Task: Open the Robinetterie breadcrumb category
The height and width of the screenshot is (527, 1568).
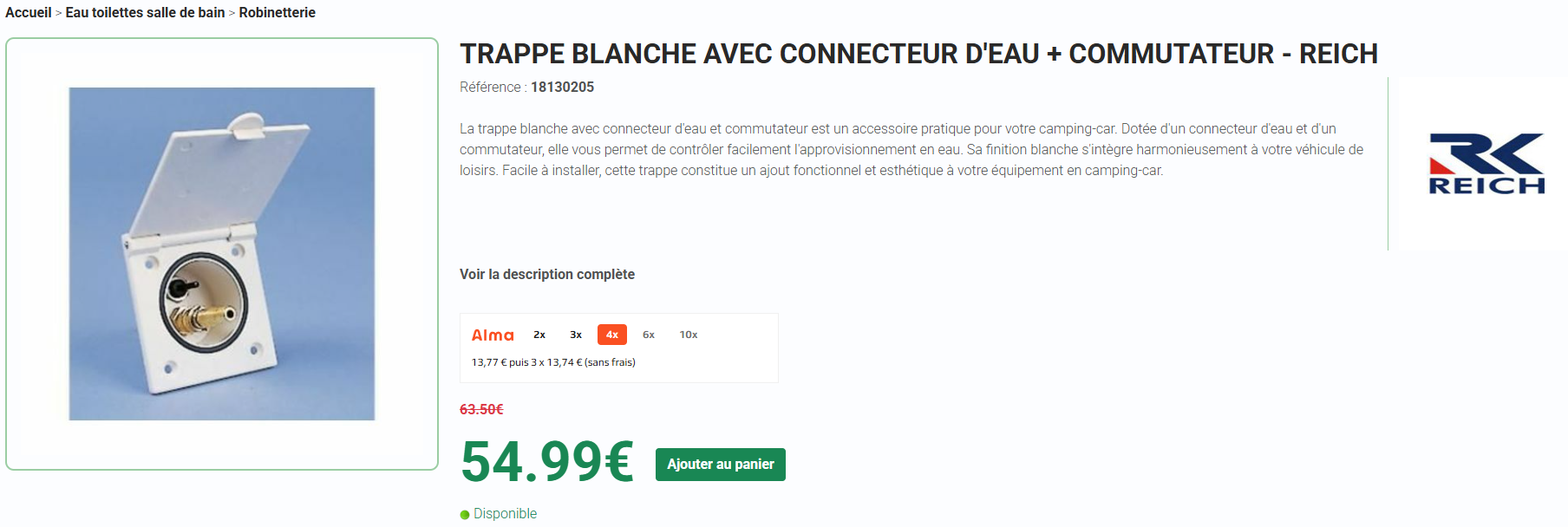Action: point(278,13)
